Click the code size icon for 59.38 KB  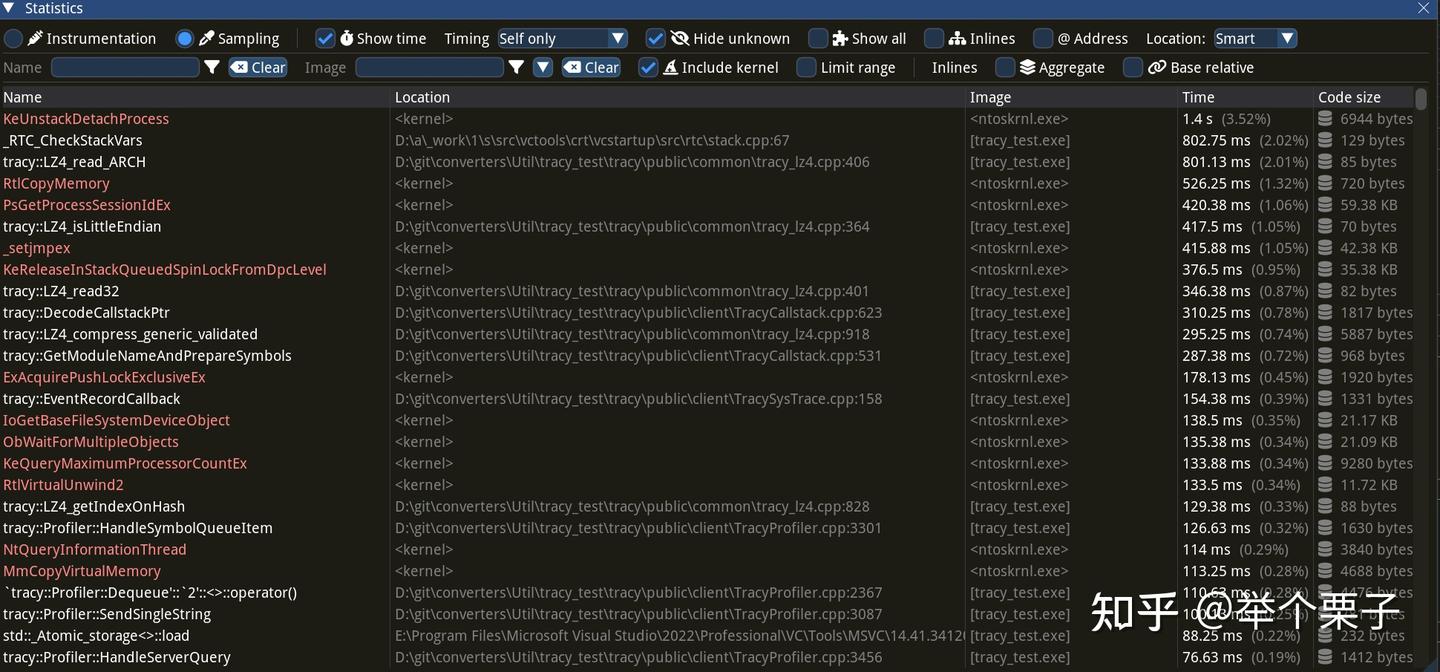(1325, 205)
